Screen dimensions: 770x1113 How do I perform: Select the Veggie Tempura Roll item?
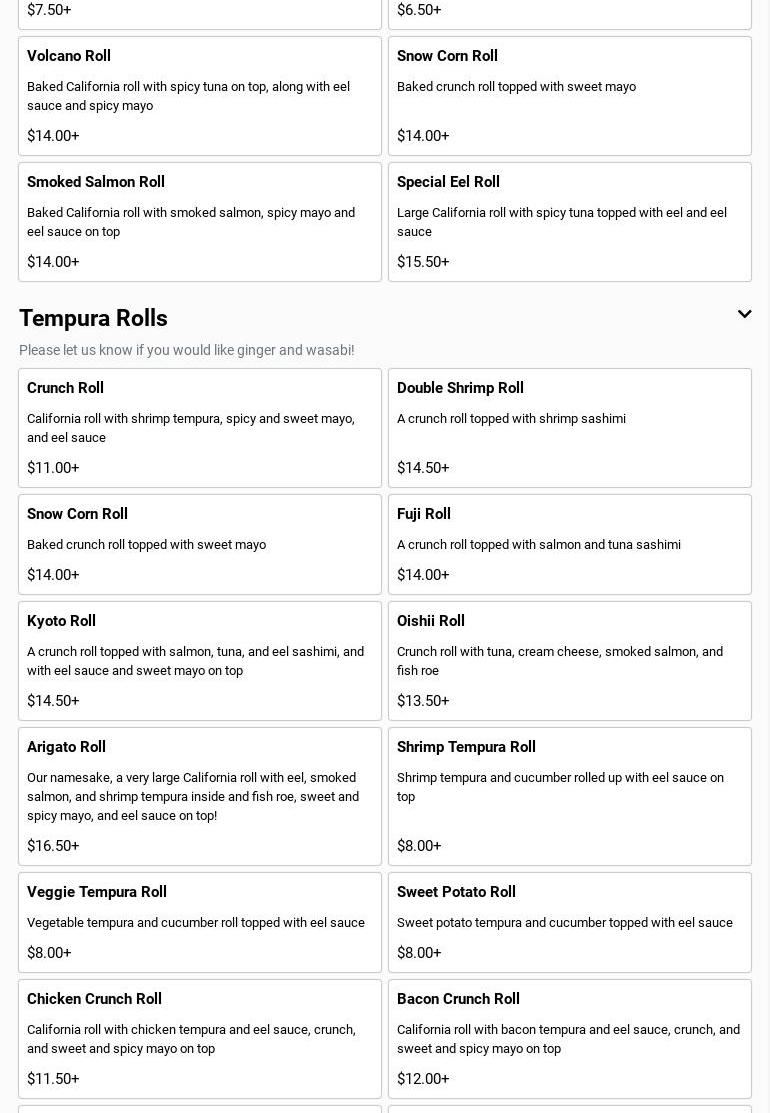click(x=200, y=922)
